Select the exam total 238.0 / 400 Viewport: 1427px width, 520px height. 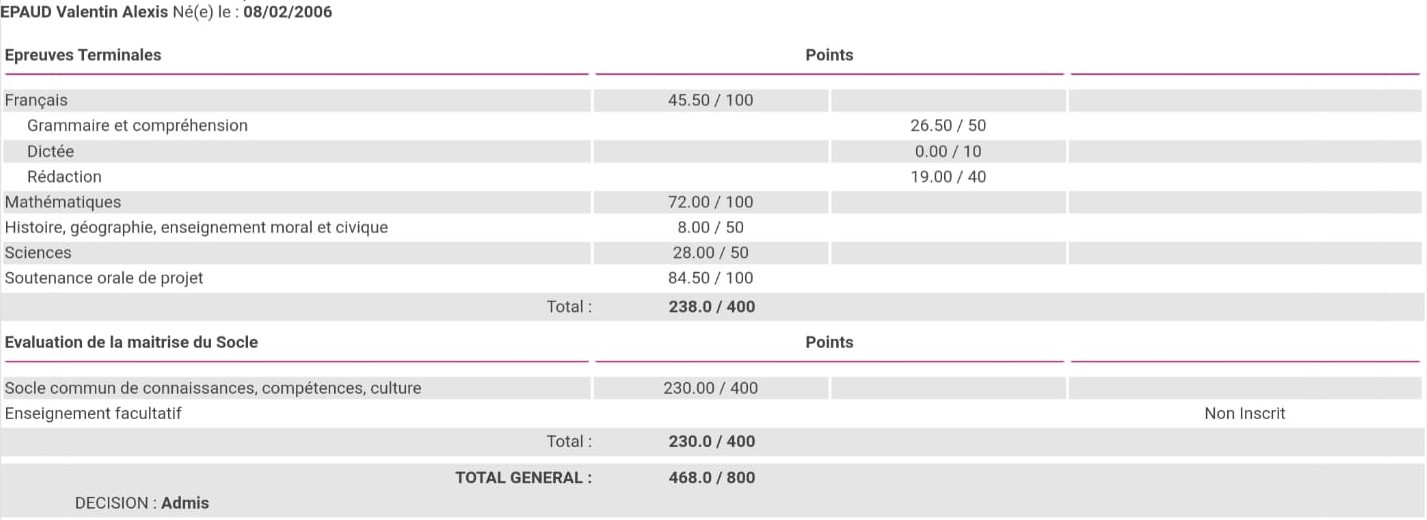pyautogui.click(x=711, y=307)
